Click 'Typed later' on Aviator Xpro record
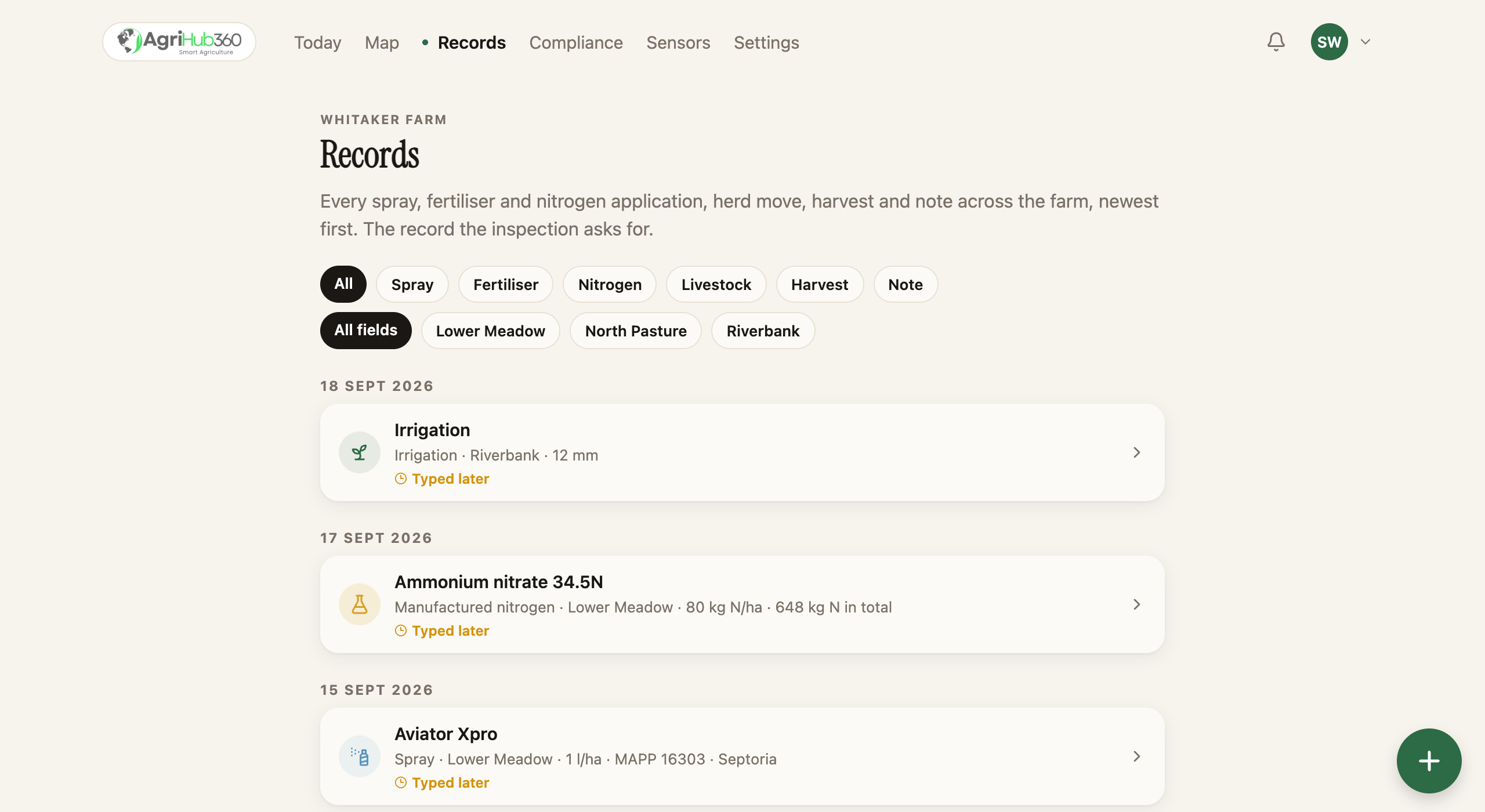This screenshot has width=1485, height=812. point(450,782)
